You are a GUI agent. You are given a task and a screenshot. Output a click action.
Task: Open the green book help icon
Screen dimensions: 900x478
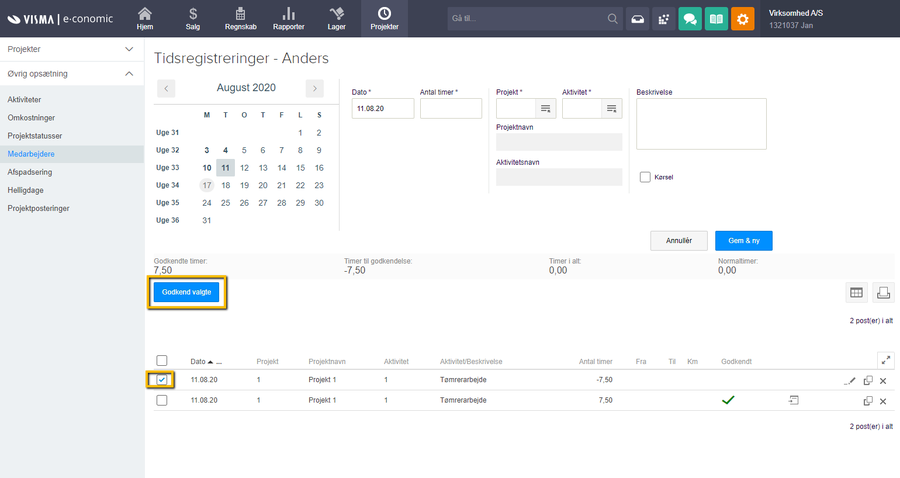pos(716,19)
